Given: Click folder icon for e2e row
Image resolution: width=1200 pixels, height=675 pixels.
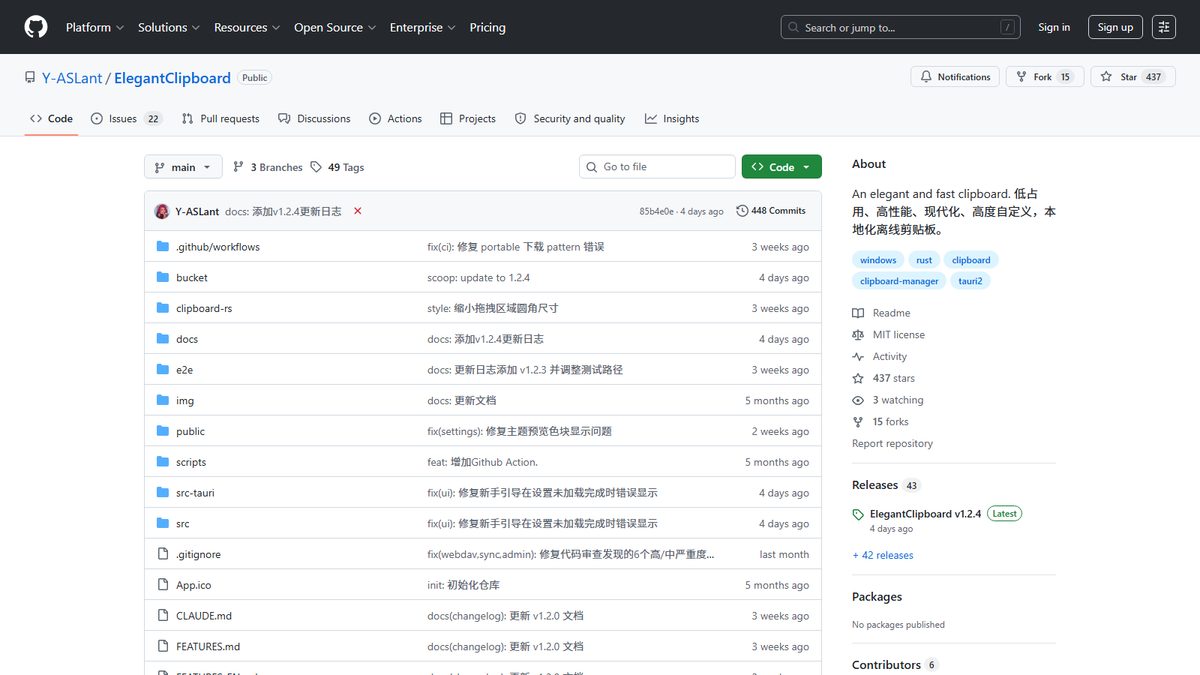Looking at the screenshot, I should pyautogui.click(x=163, y=370).
